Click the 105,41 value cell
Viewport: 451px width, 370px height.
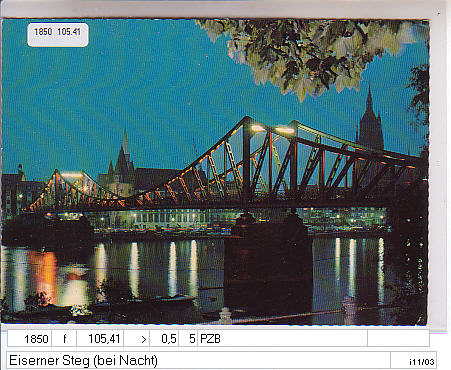click(100, 339)
